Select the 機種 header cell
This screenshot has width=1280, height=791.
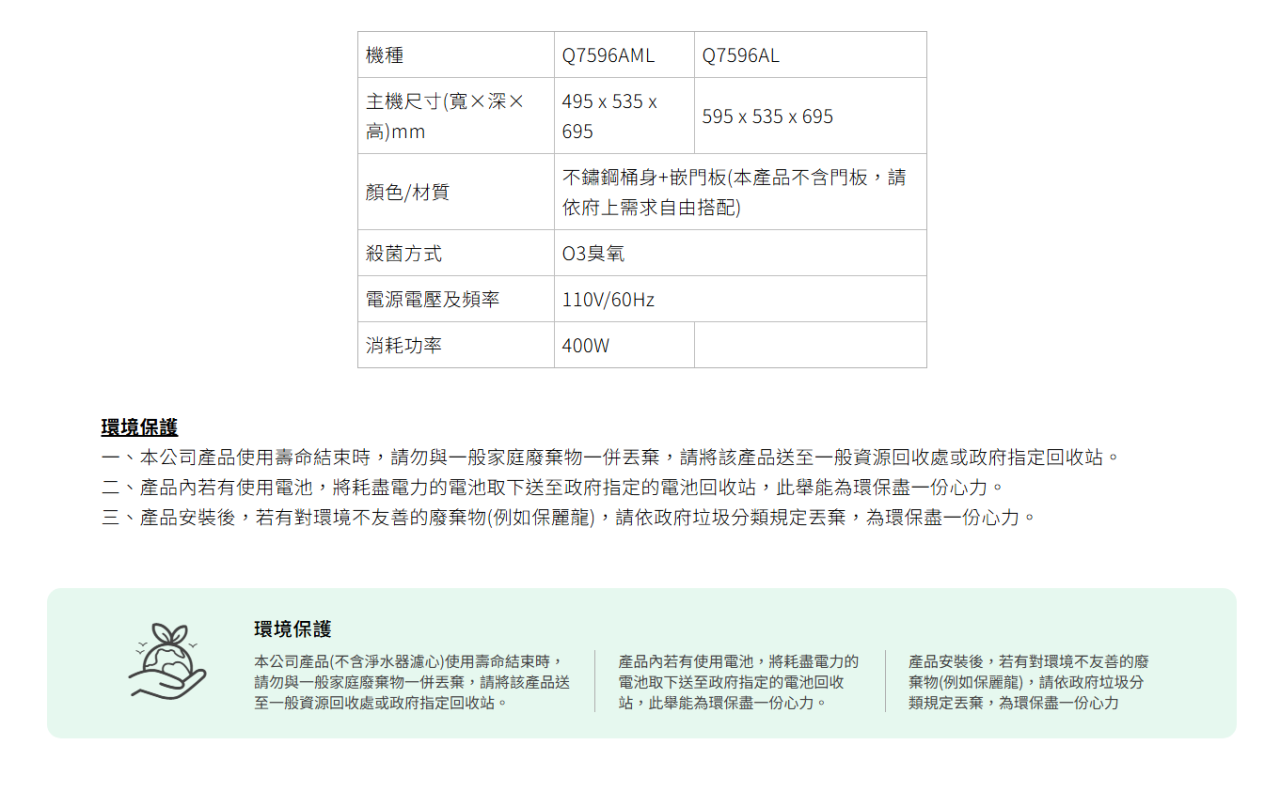pyautogui.click(x=456, y=55)
